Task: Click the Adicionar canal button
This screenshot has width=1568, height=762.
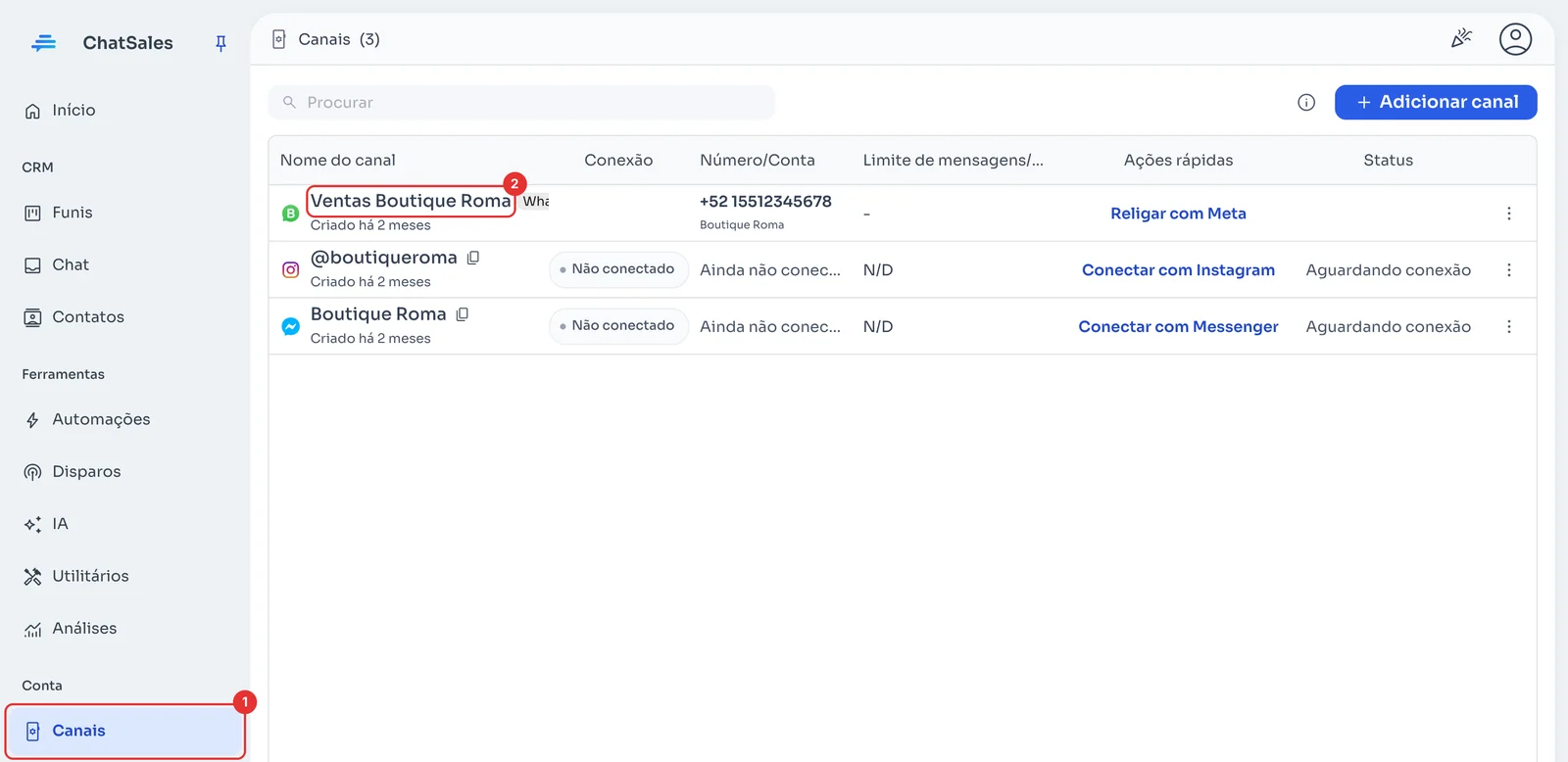Action: click(1436, 102)
